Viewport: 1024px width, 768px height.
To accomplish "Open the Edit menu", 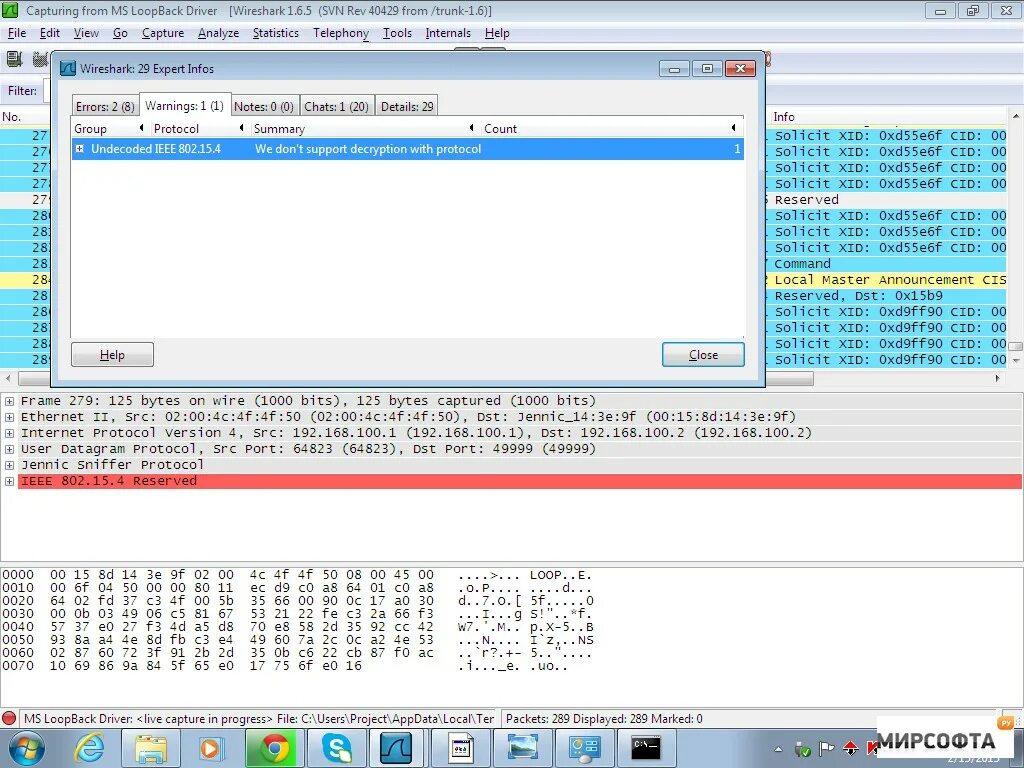I will pos(50,33).
